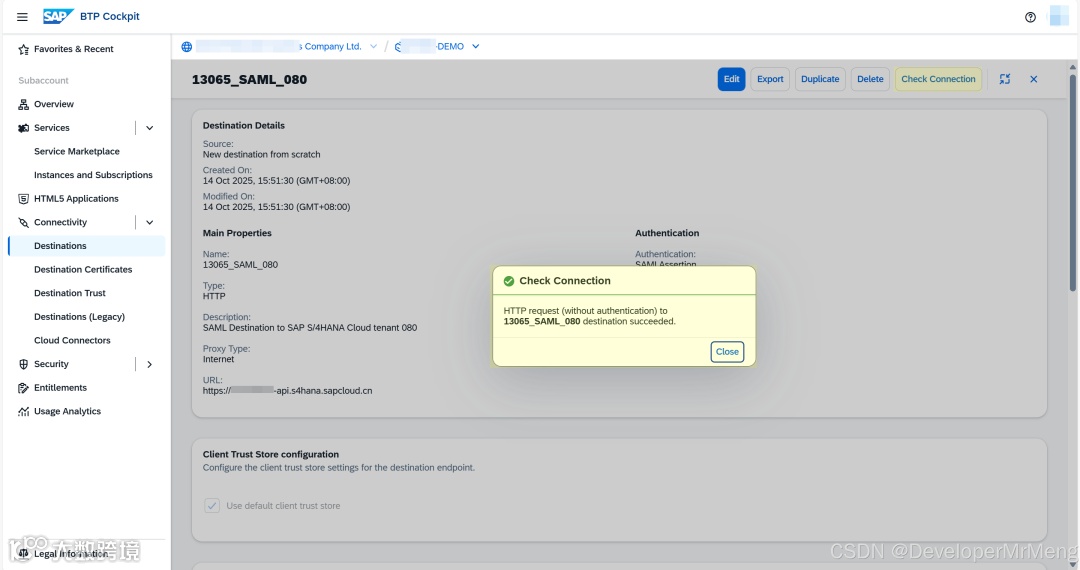Click the Type HTTP value

[x=214, y=296]
